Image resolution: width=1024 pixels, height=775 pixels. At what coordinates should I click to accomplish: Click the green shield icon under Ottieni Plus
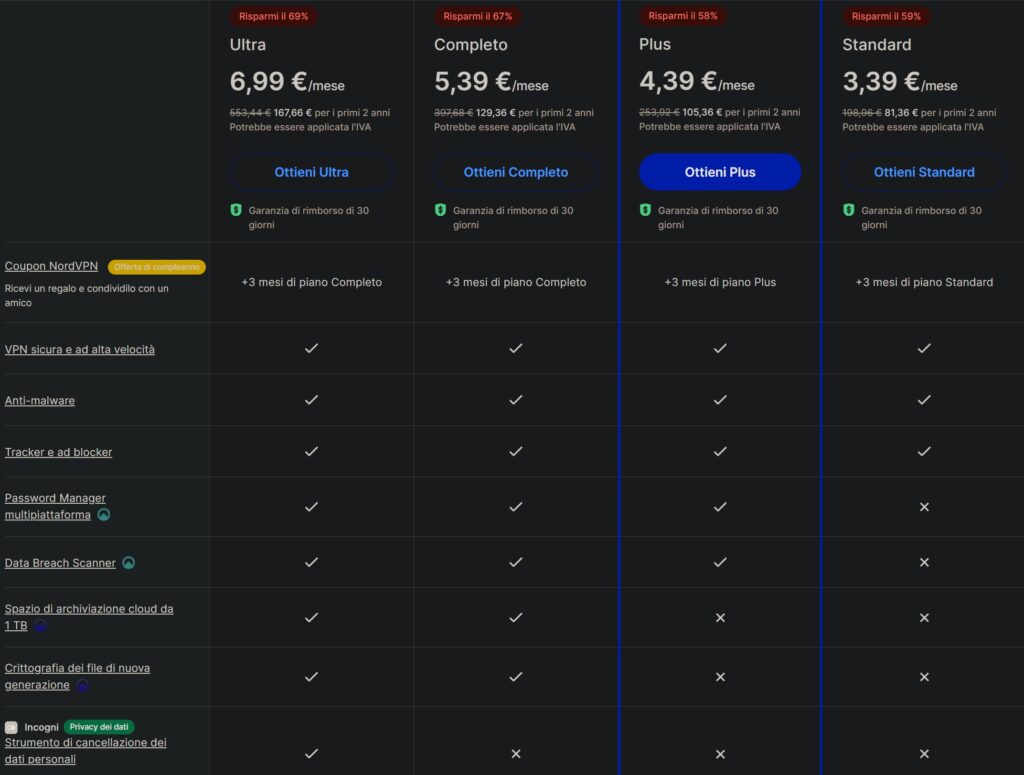(x=645, y=210)
